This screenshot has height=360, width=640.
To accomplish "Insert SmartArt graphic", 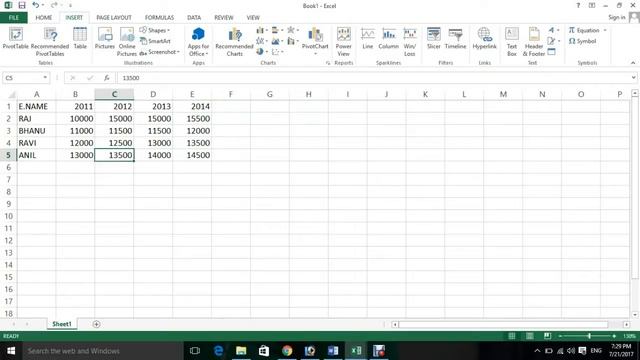I will 155,41.
